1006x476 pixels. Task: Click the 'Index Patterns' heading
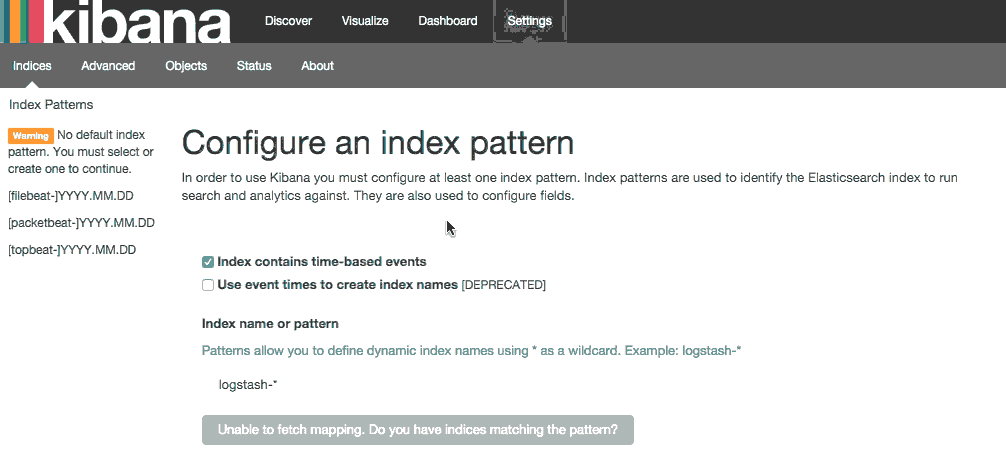click(x=51, y=105)
